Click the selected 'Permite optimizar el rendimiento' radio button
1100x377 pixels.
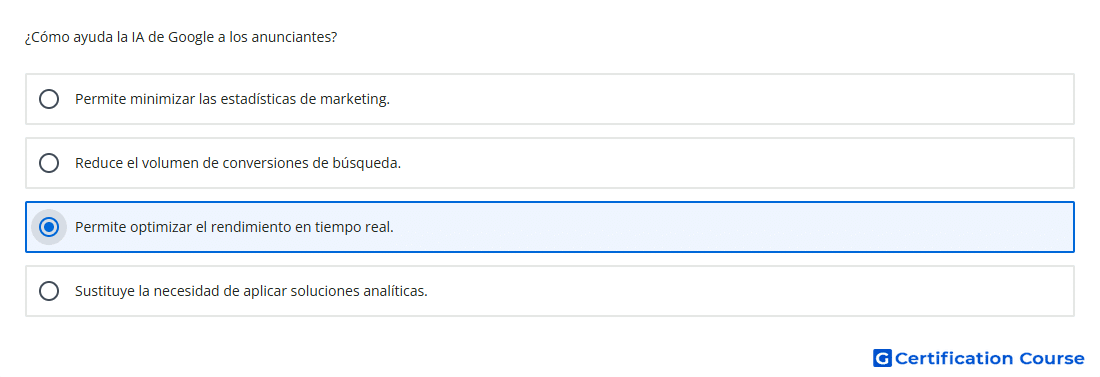(x=49, y=227)
